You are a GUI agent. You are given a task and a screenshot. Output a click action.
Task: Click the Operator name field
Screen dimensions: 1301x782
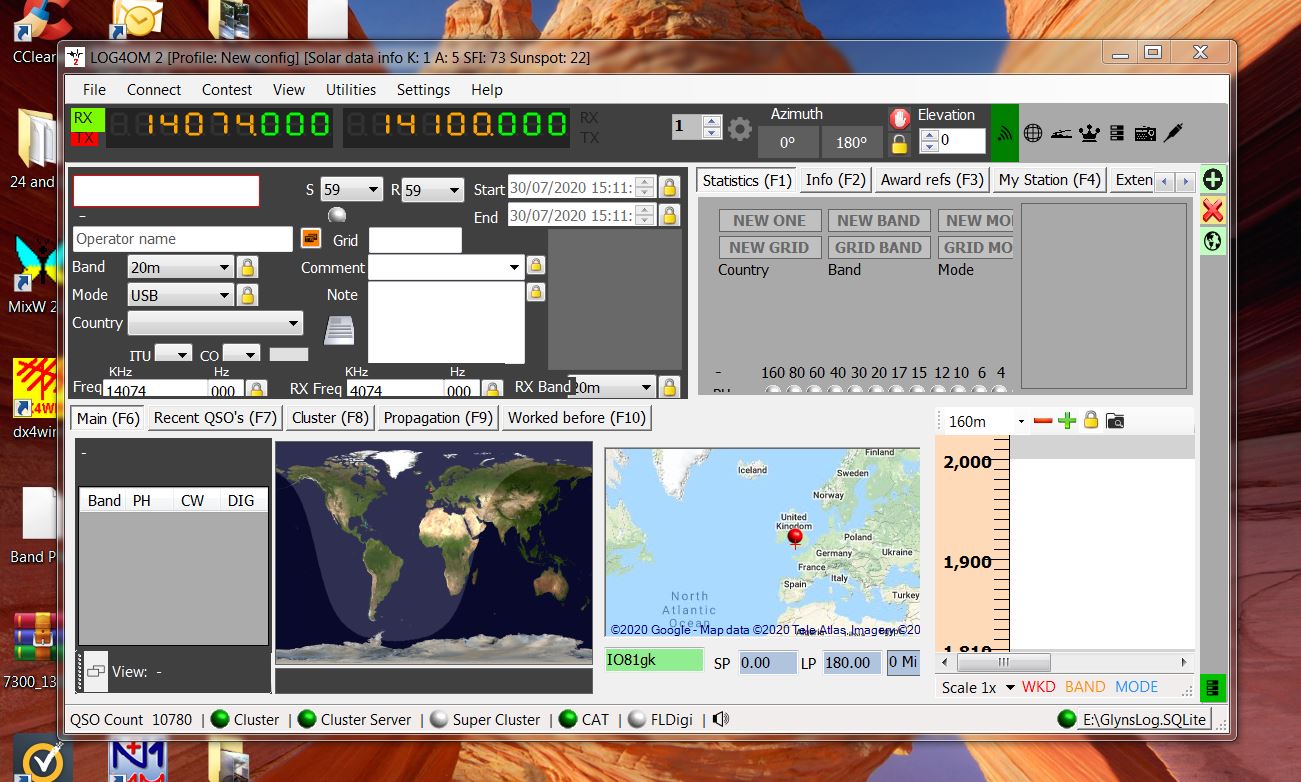pos(183,239)
